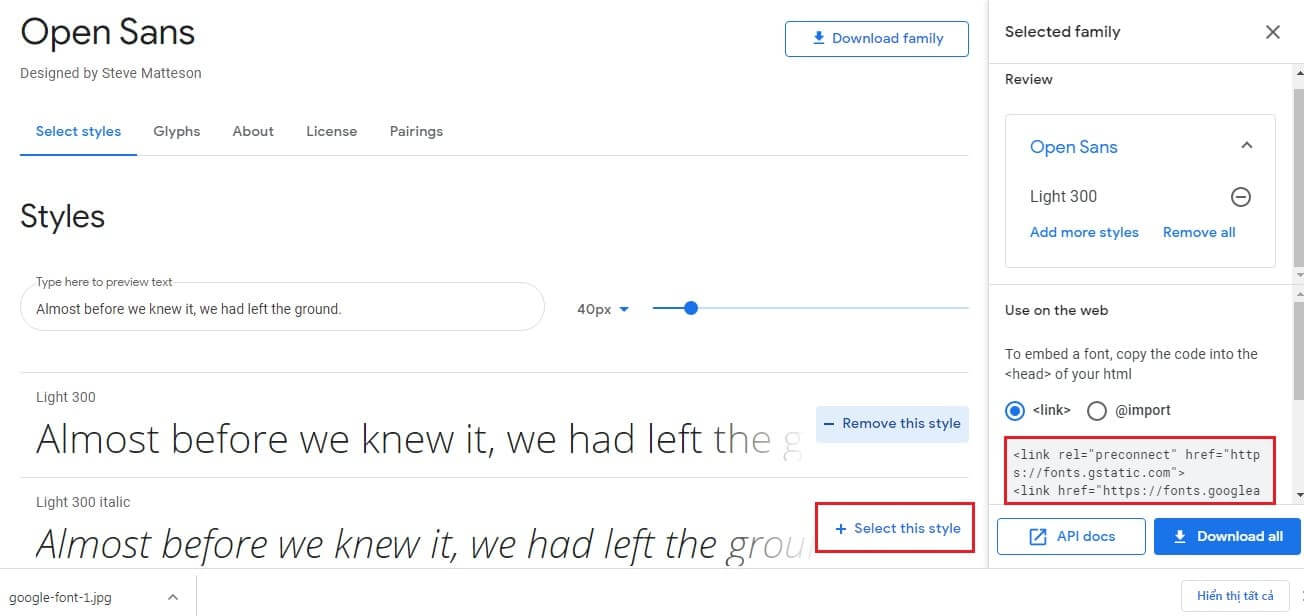Expand google-font-1.jpg download options chevron
The image size is (1304, 616).
[x=171, y=596]
